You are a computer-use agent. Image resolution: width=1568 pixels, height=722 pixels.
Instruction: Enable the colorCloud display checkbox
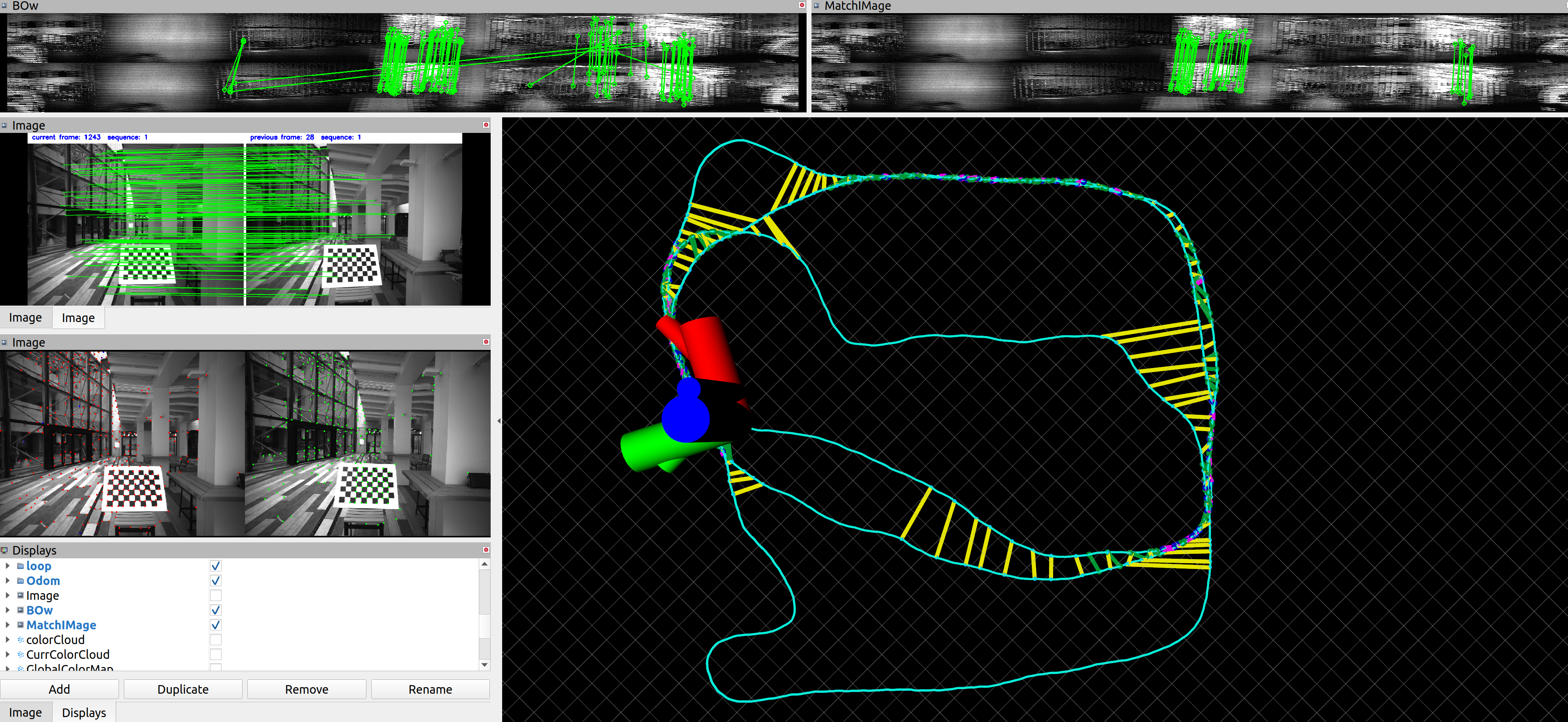(215, 640)
